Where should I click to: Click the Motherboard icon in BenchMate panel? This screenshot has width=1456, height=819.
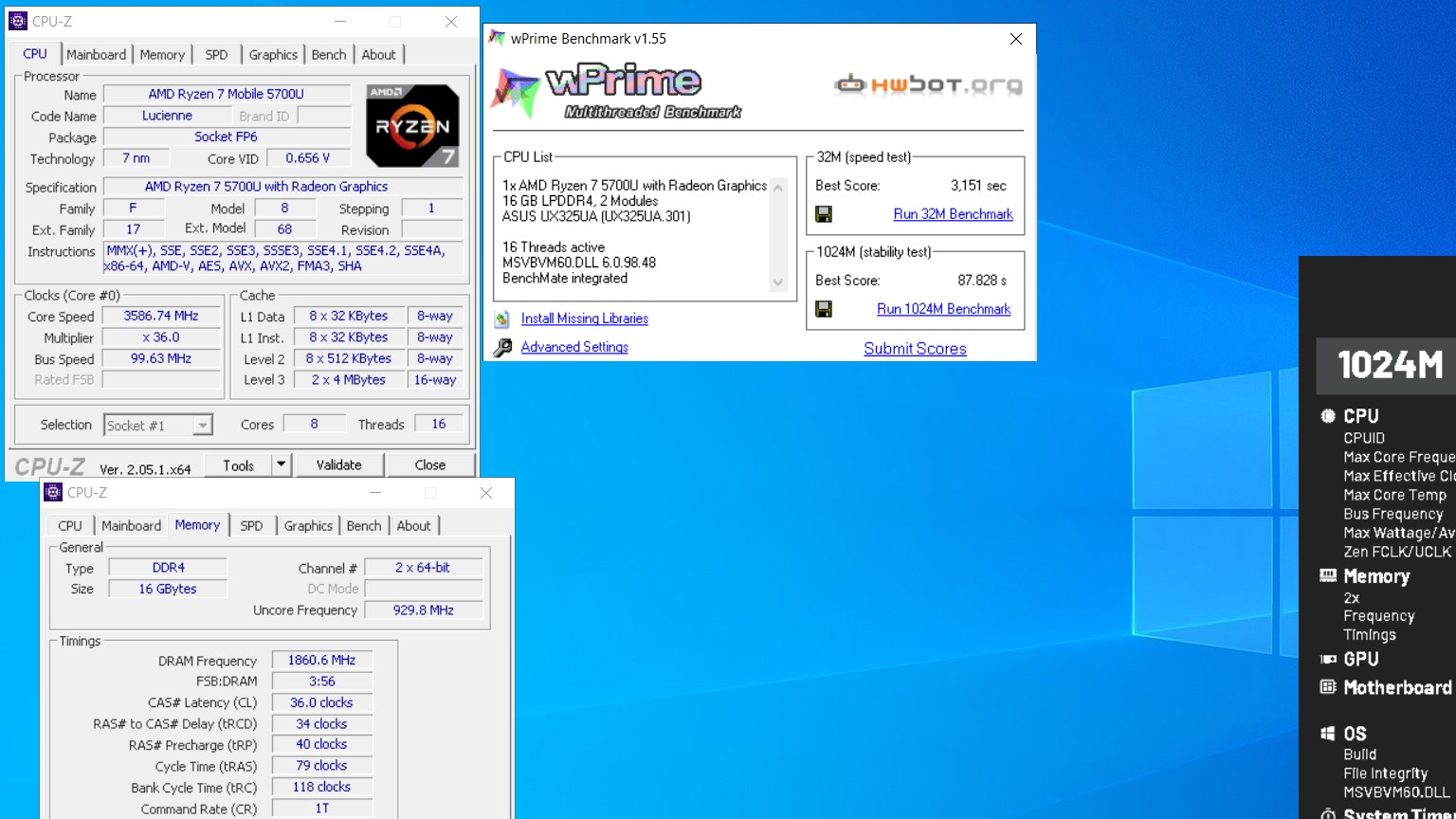[x=1328, y=687]
